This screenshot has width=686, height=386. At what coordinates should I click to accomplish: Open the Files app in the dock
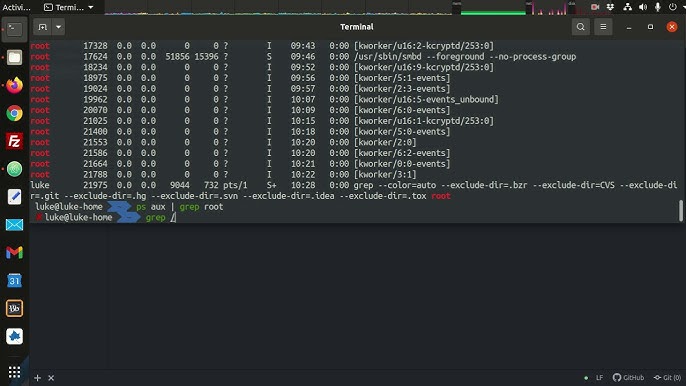tap(14, 57)
